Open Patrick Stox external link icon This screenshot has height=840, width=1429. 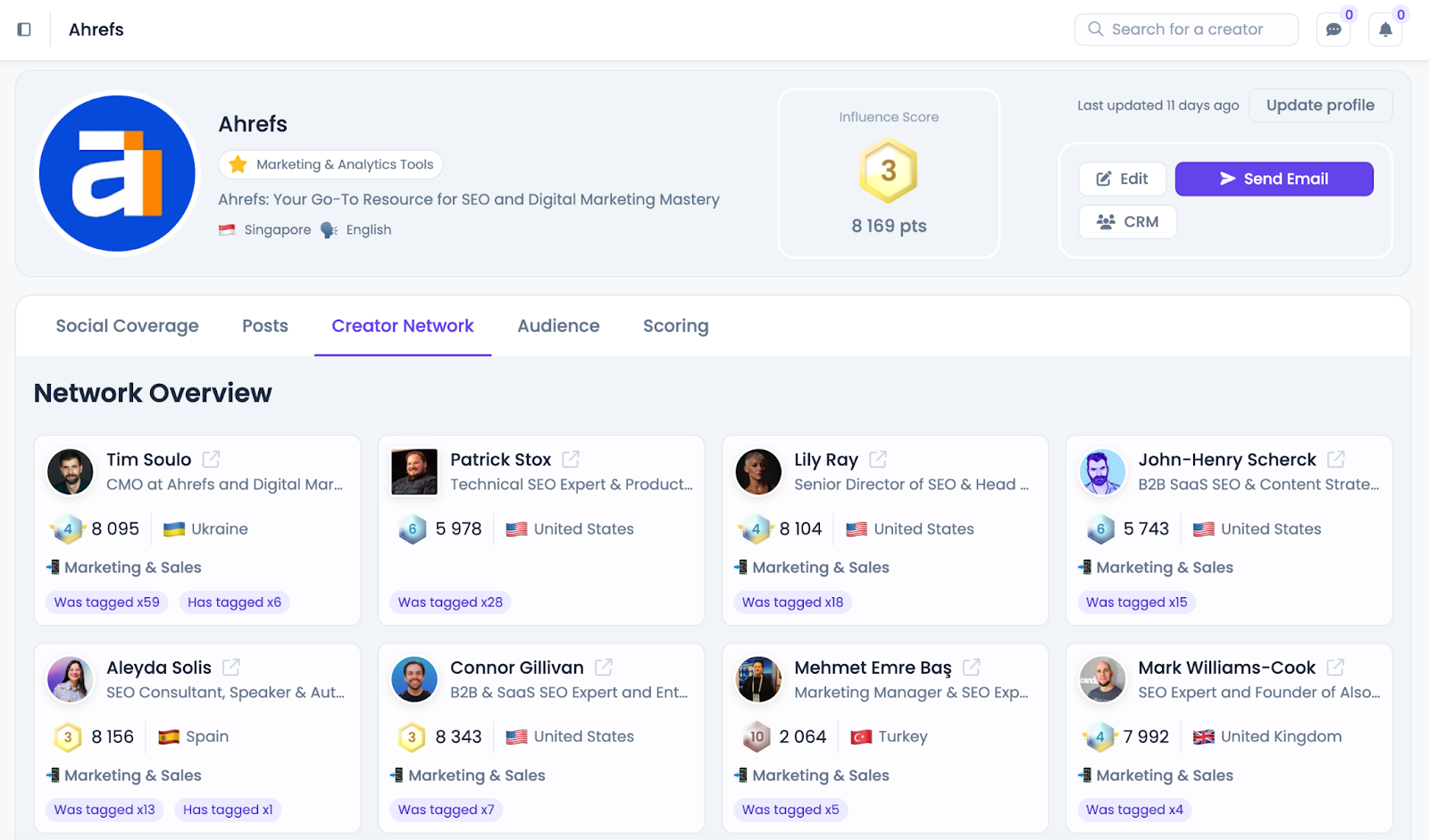pyautogui.click(x=571, y=459)
